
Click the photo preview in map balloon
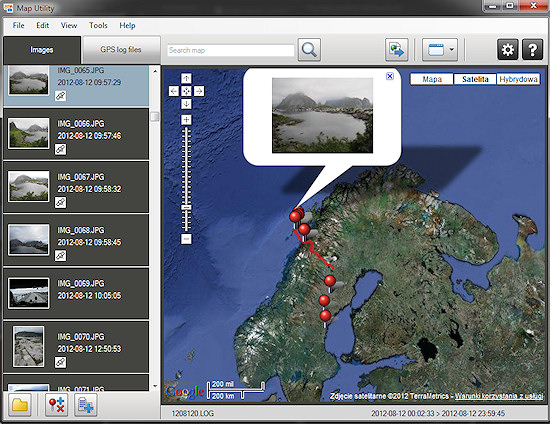[322, 115]
